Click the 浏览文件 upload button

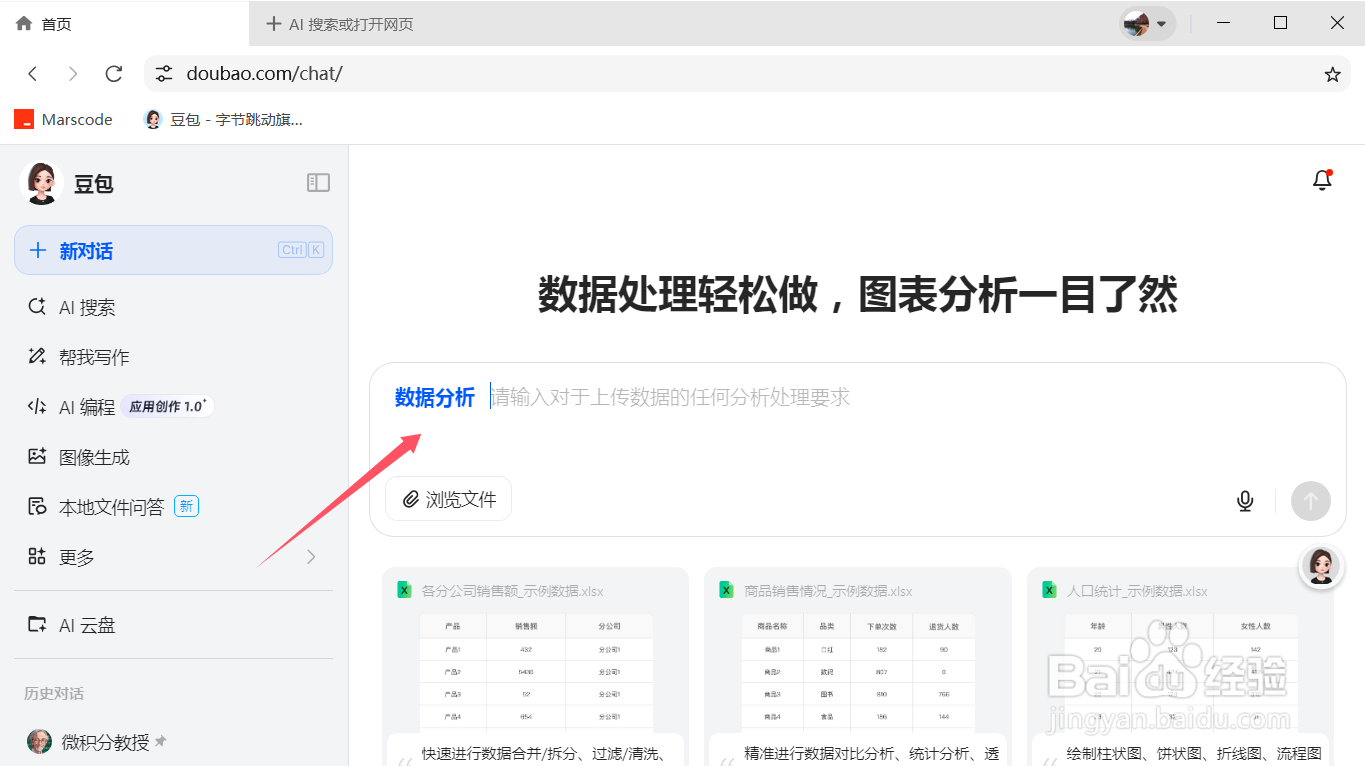tap(448, 499)
